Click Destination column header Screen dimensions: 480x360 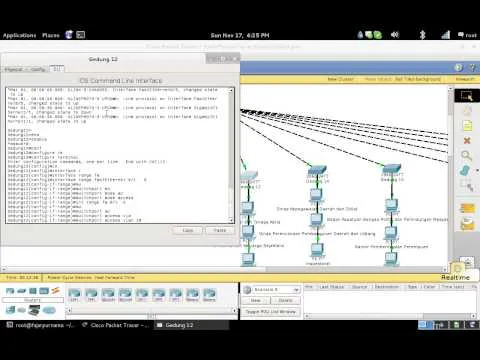pos(387,287)
